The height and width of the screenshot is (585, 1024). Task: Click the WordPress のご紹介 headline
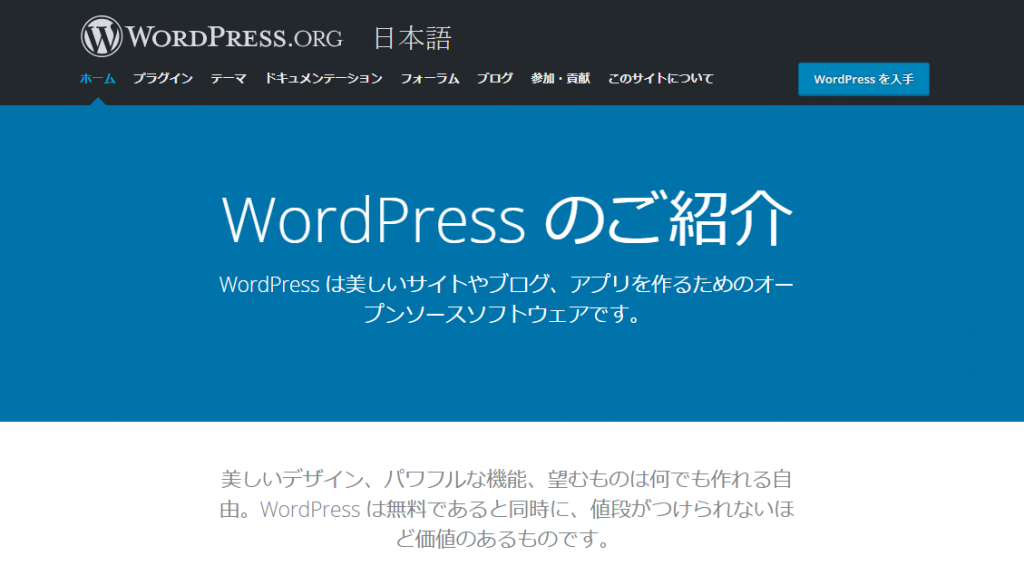coord(506,218)
